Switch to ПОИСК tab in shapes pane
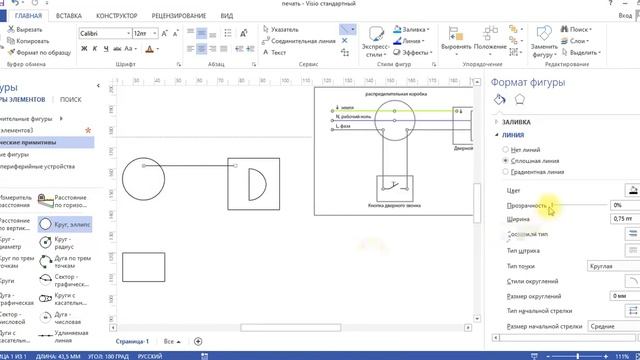640x360 pixels. [71, 100]
